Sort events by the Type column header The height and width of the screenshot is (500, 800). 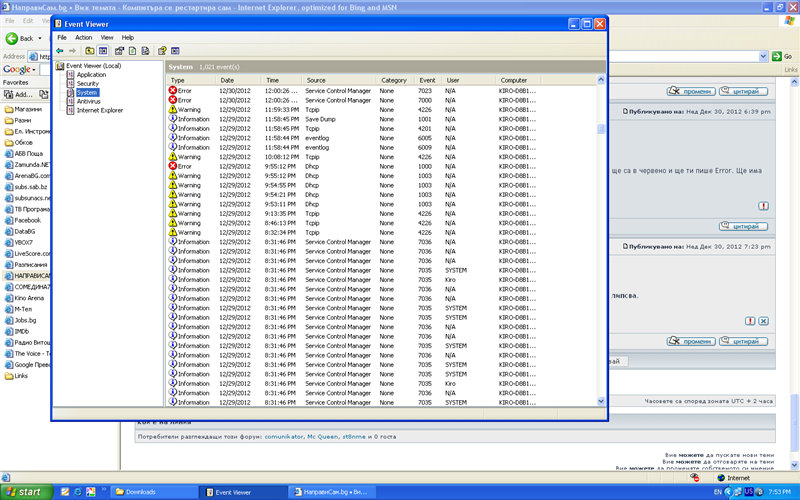click(191, 80)
